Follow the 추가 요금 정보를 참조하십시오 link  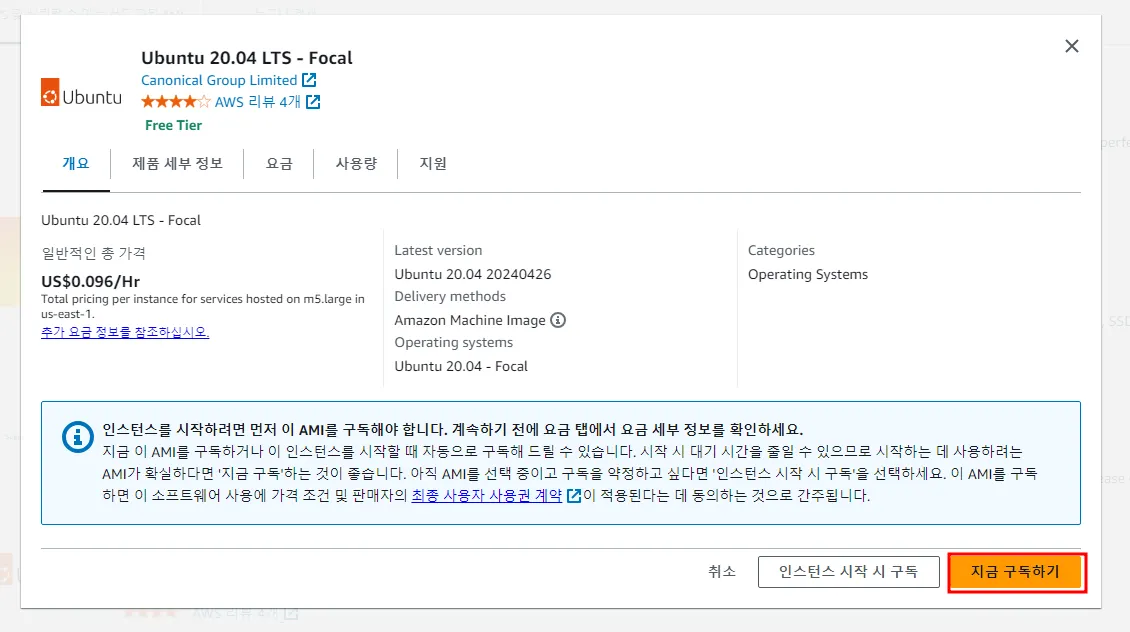tap(125, 332)
